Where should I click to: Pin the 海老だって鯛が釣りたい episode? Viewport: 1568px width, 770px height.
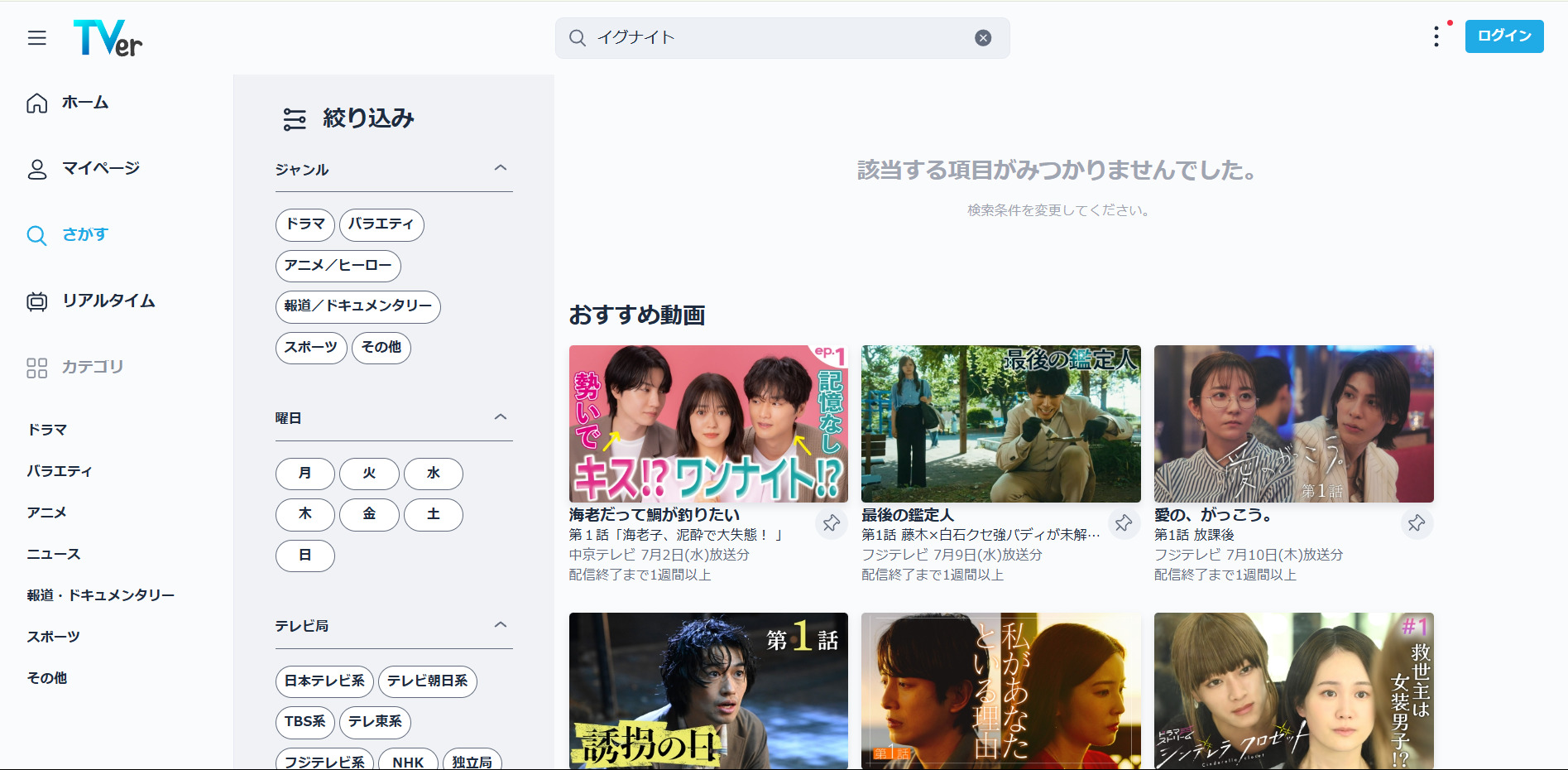832,523
